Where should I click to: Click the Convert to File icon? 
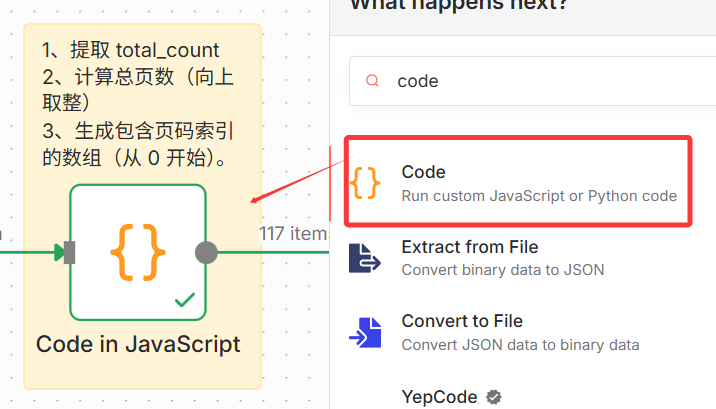[366, 332]
